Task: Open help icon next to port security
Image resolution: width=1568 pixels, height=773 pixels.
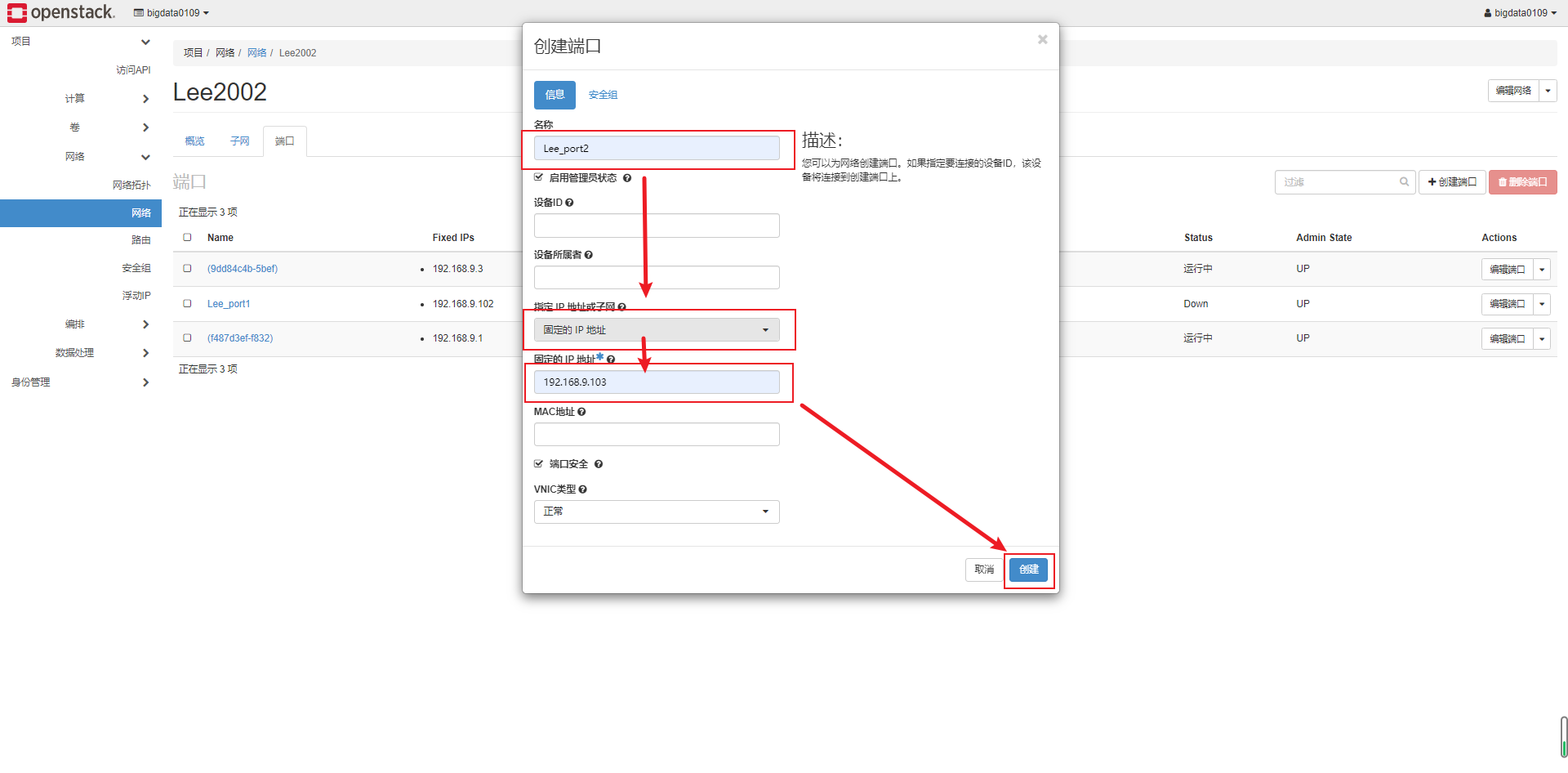Action: (599, 464)
